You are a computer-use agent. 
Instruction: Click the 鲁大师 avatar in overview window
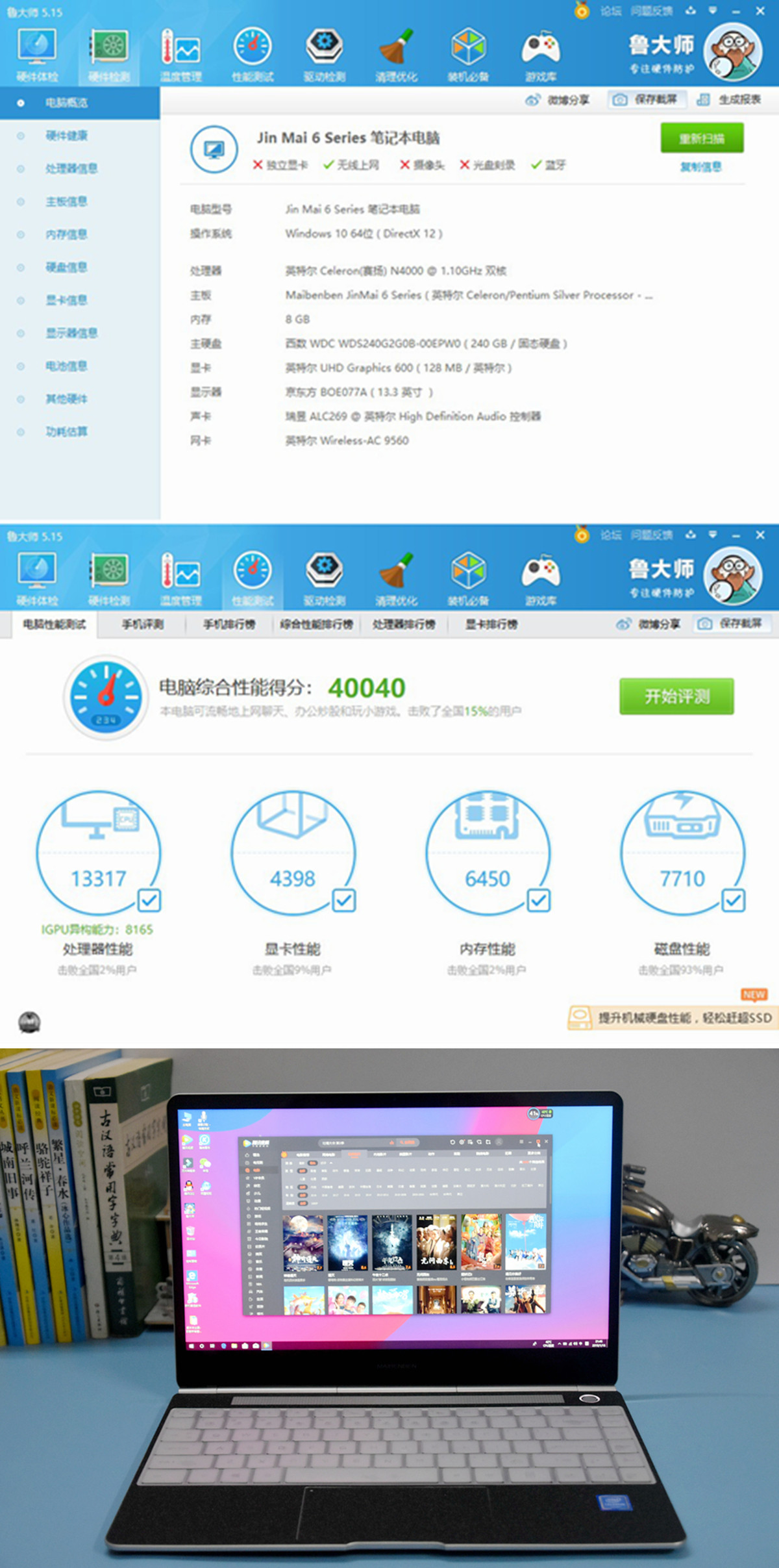(x=734, y=52)
